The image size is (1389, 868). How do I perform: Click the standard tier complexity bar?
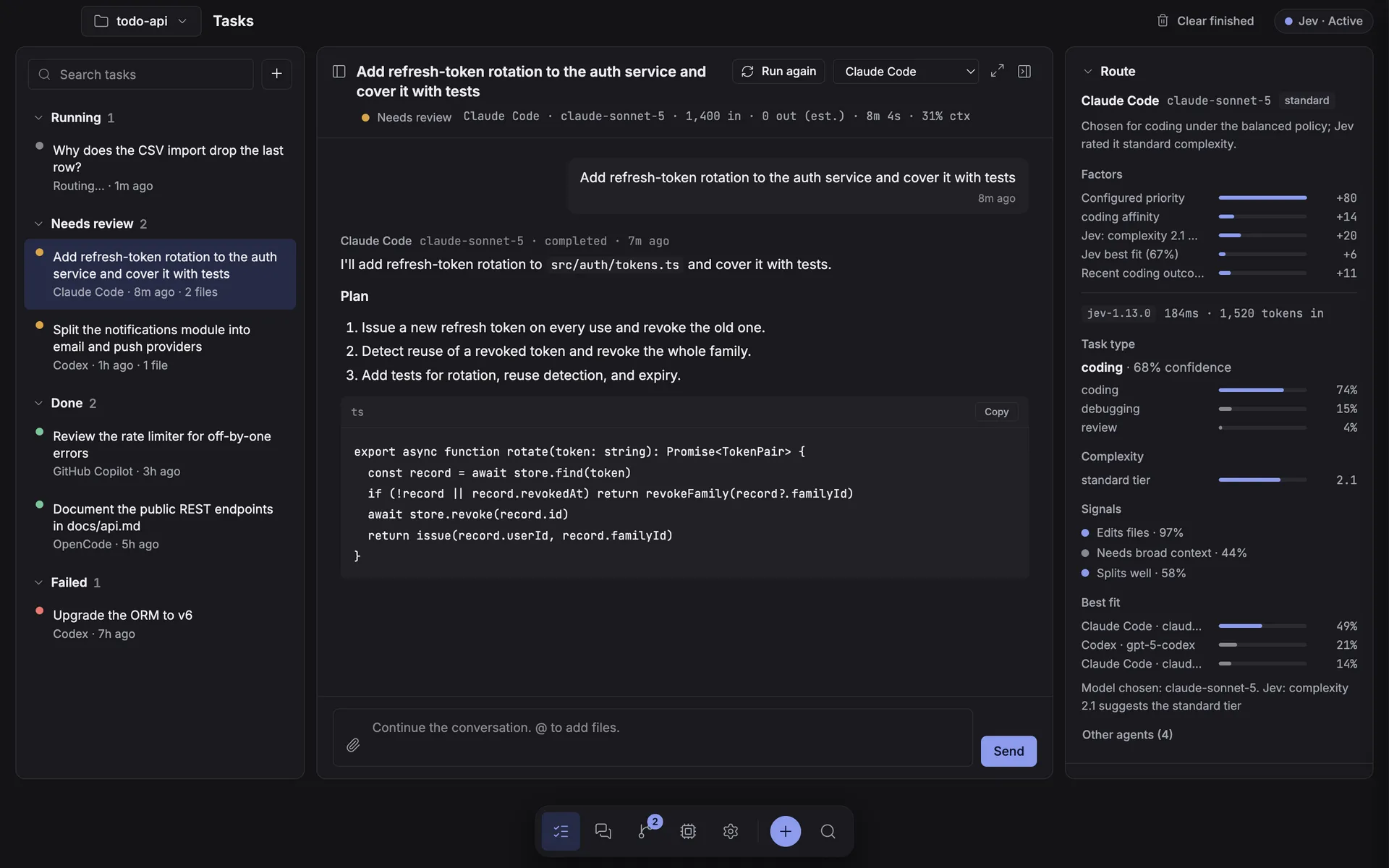[x=1262, y=480]
